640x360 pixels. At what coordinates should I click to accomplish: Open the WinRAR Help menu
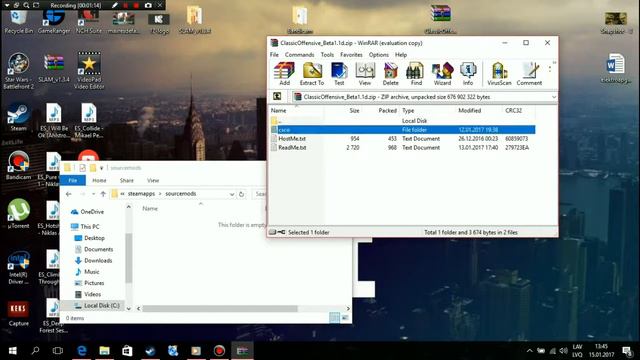[401, 54]
